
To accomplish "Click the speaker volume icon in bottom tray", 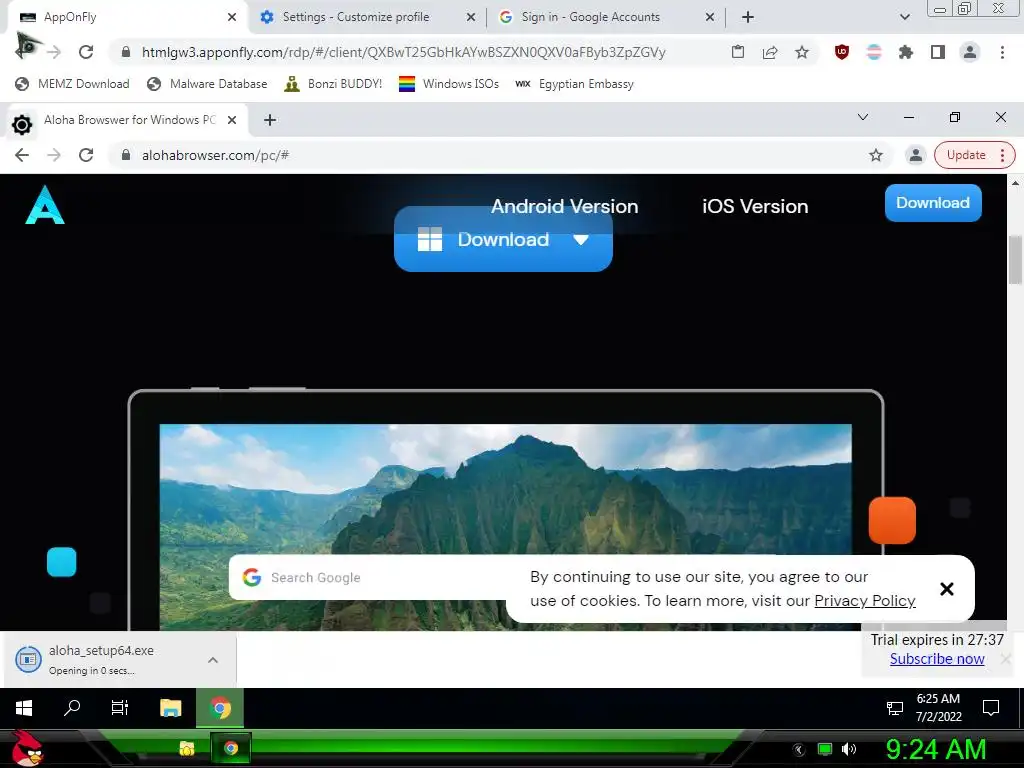I will pos(849,749).
